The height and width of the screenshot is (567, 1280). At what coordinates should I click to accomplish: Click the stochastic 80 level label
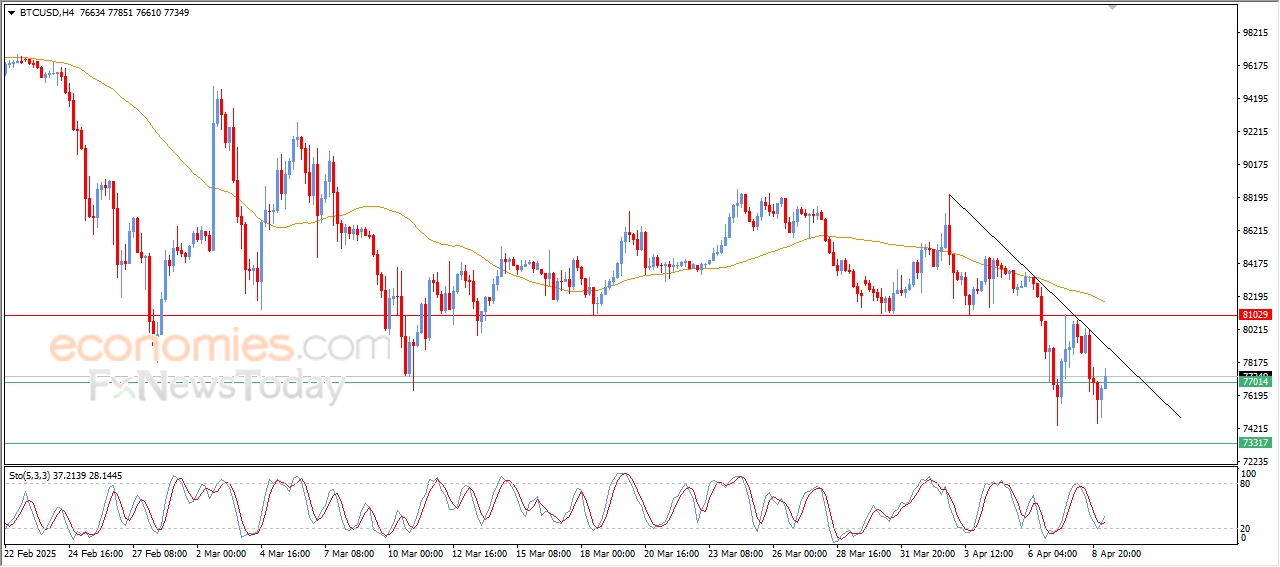click(x=1246, y=484)
